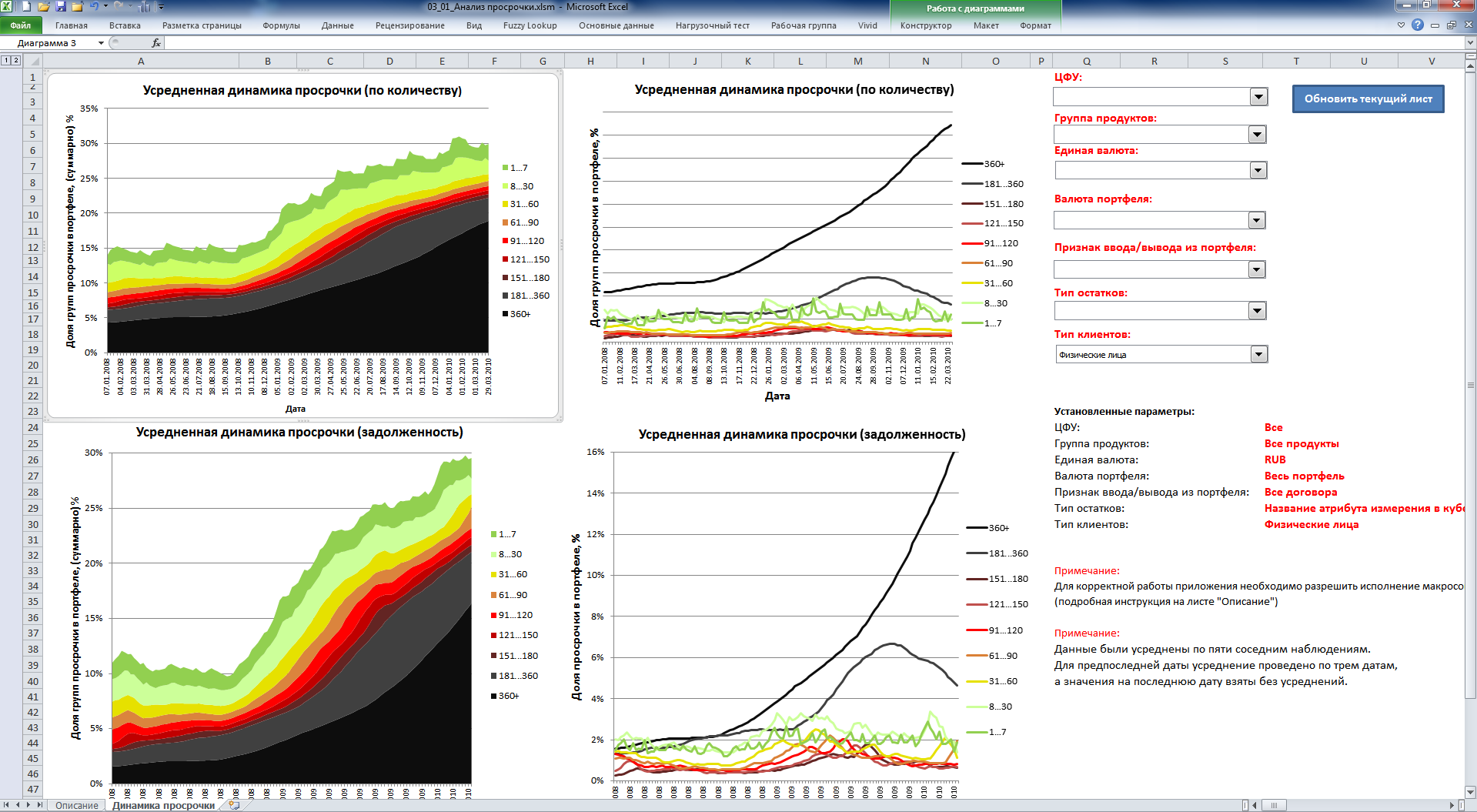Open the Fuzzy Lookup ribbon tab
Screen dimensions: 1477x812
click(x=530, y=25)
